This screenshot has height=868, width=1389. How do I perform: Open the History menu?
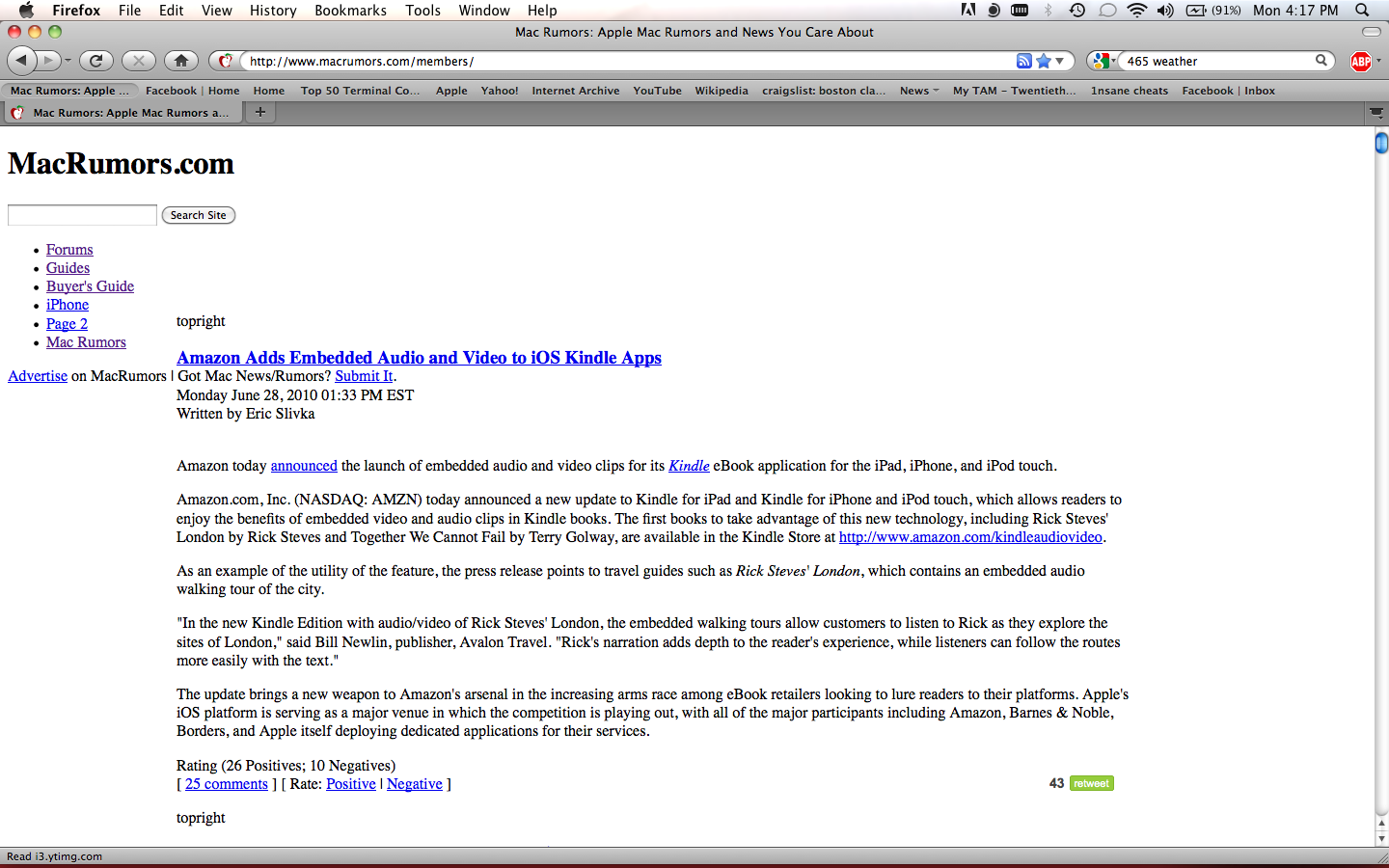coord(273,11)
